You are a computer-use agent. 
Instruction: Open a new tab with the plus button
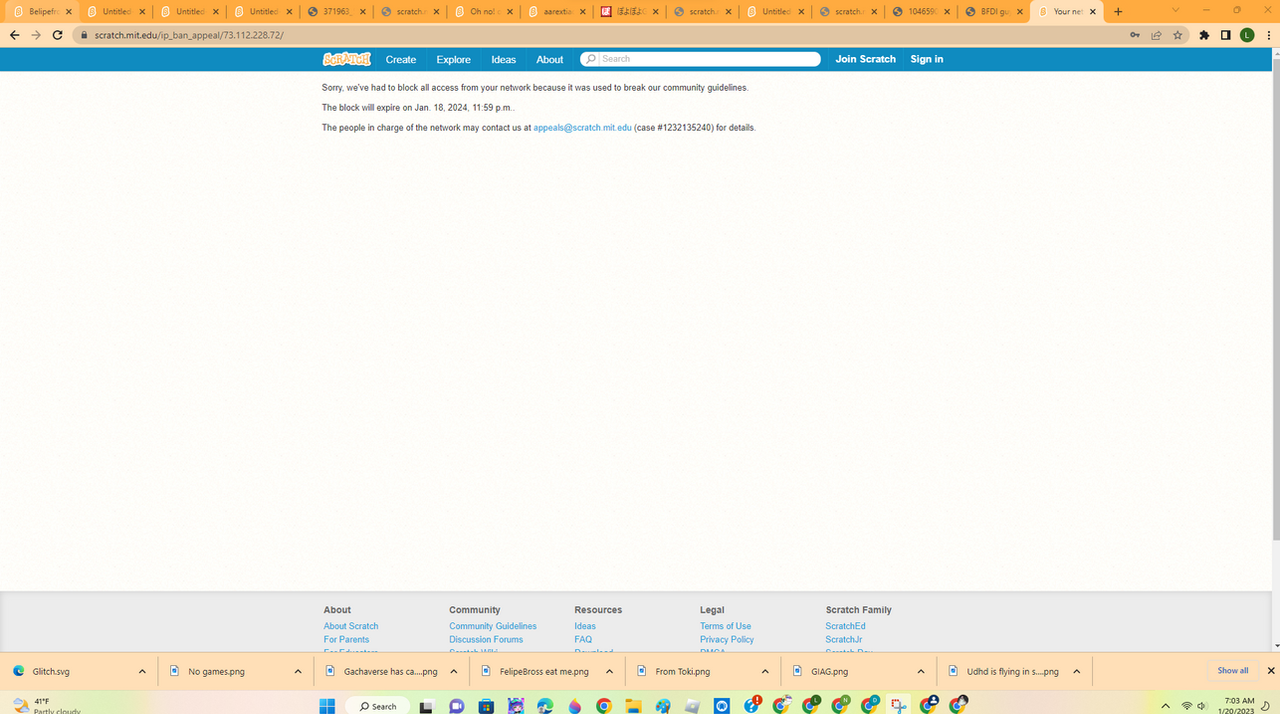(1118, 12)
